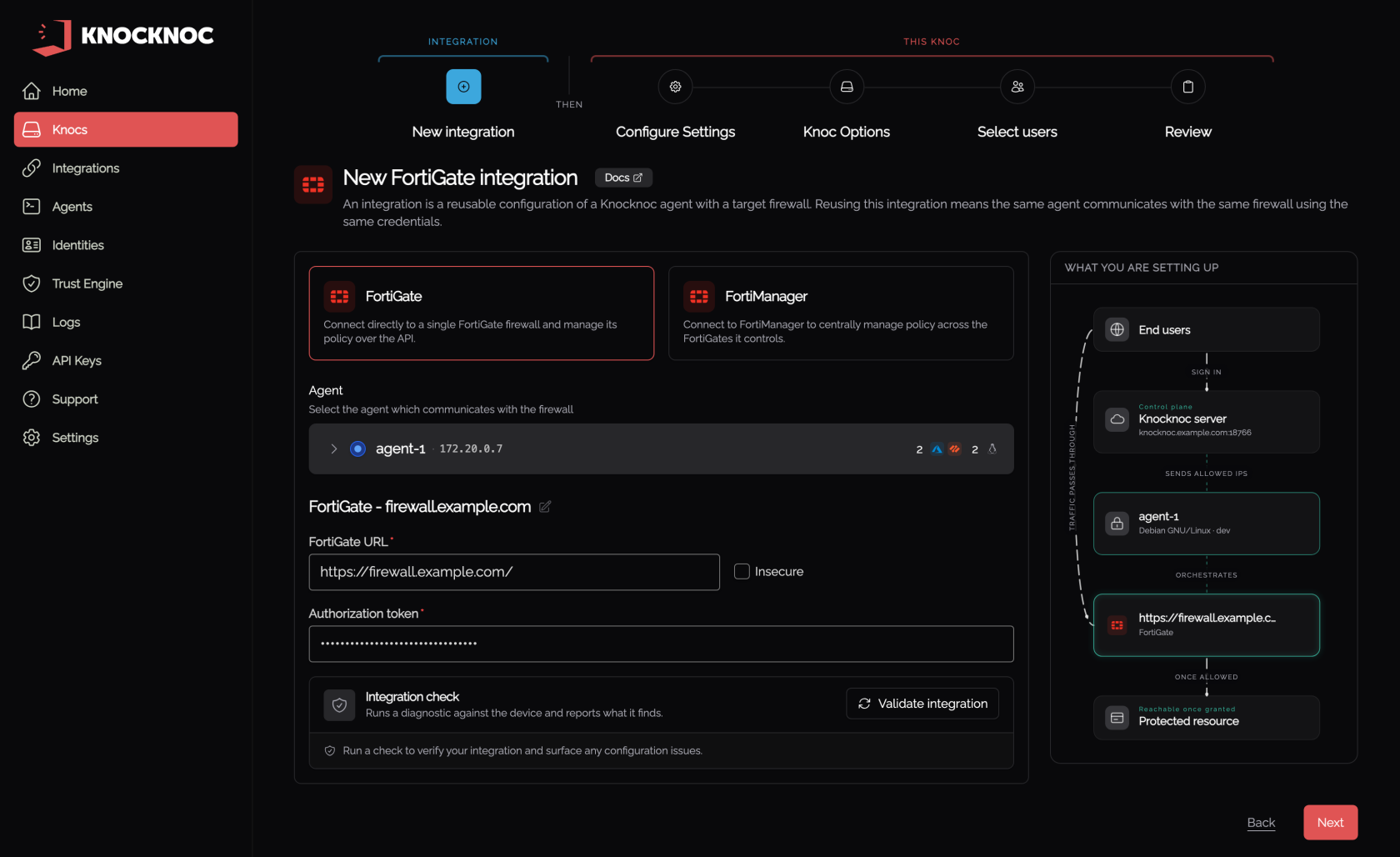Click the 172.20.0.7 IP address text
This screenshot has width=1400, height=857.
pyautogui.click(x=471, y=449)
